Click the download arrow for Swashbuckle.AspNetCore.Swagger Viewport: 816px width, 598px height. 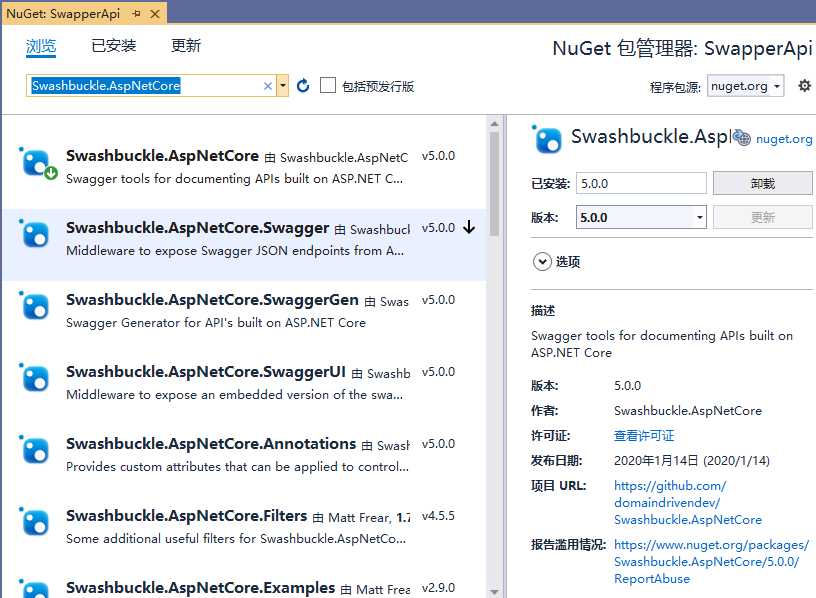pos(469,227)
